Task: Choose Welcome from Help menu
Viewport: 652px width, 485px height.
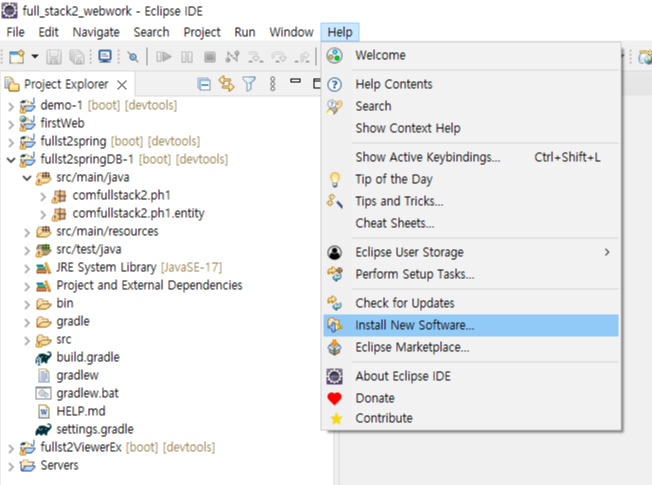Action: pos(471,55)
